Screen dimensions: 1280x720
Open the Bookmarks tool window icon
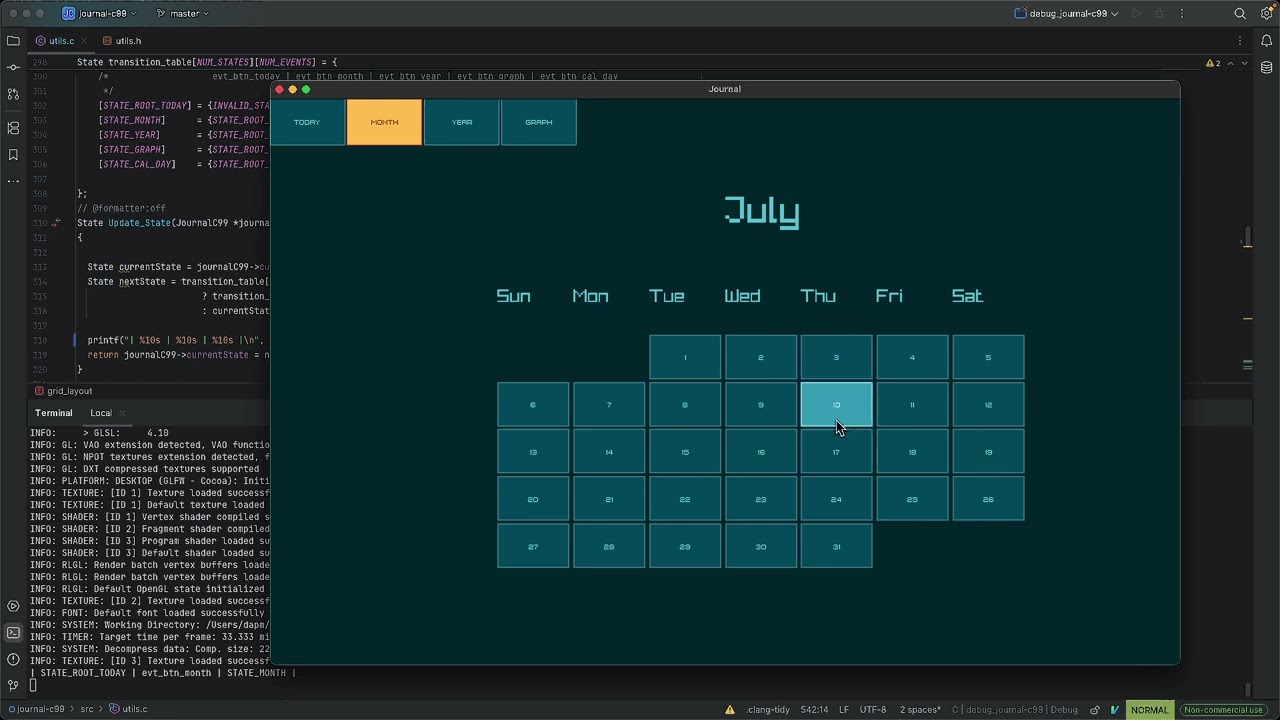point(13,155)
